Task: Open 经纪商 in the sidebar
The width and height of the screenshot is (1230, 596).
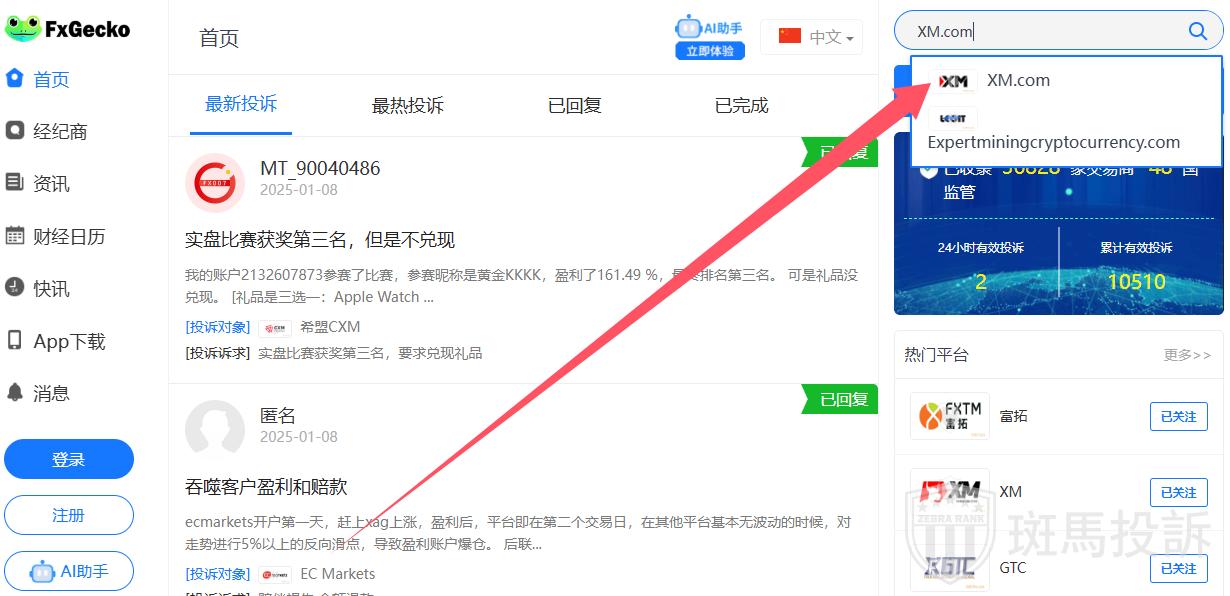Action: tap(60, 131)
